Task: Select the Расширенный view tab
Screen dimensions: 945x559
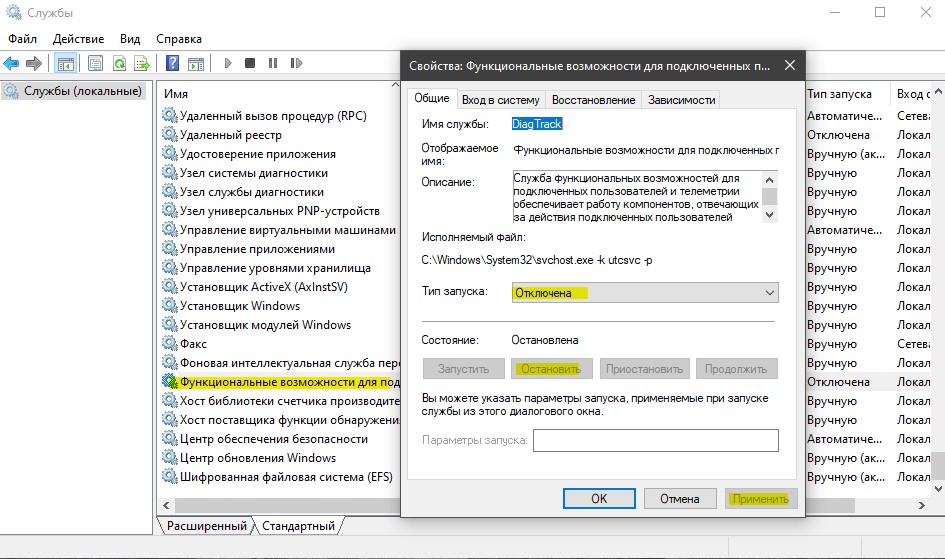Action: [x=206, y=526]
